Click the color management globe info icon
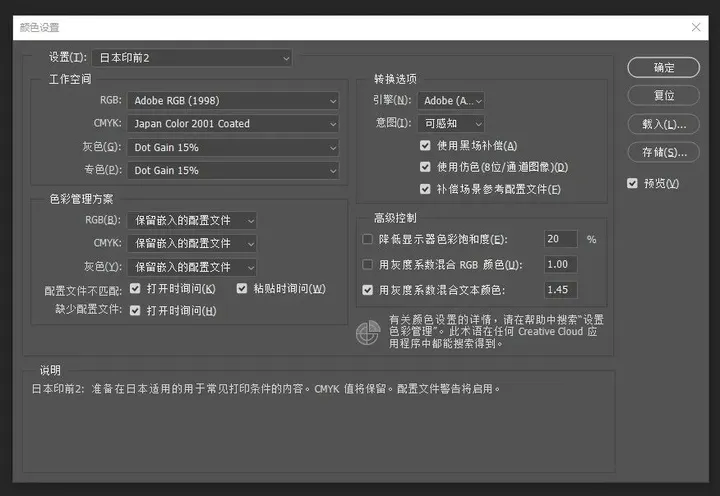720x496 pixels. 368,333
